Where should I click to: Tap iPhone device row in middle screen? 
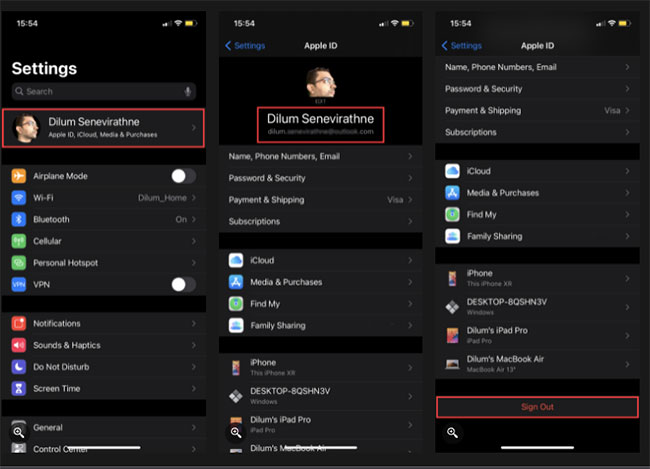[320, 367]
